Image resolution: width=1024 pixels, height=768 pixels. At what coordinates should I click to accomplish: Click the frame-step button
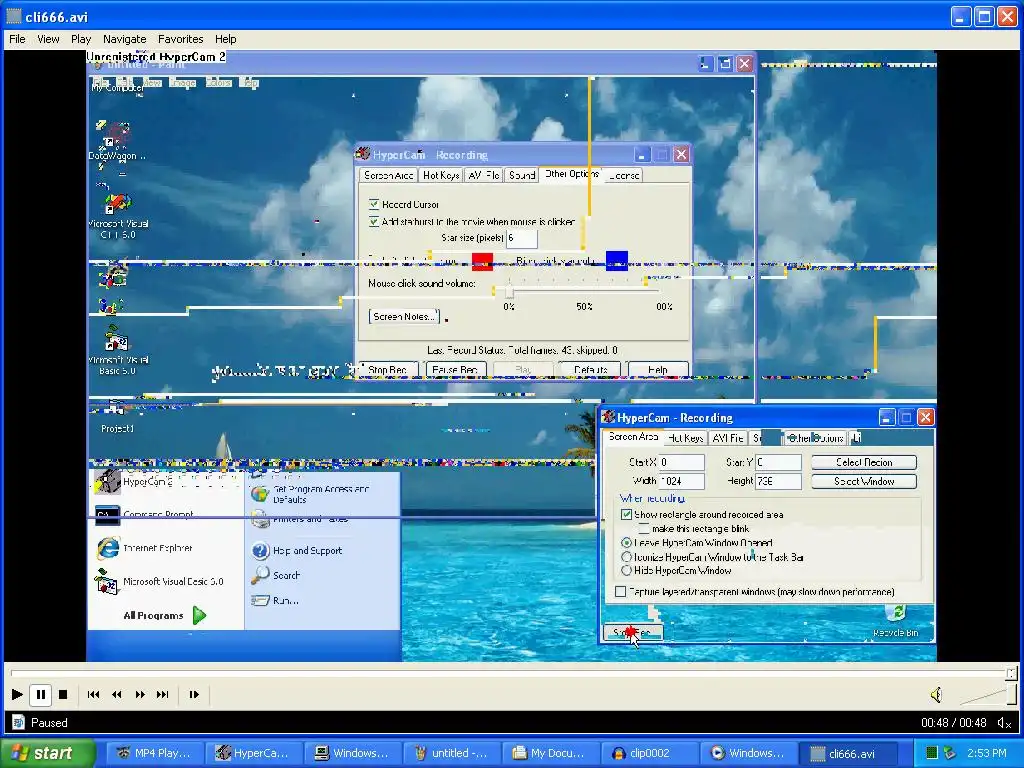[x=194, y=694]
